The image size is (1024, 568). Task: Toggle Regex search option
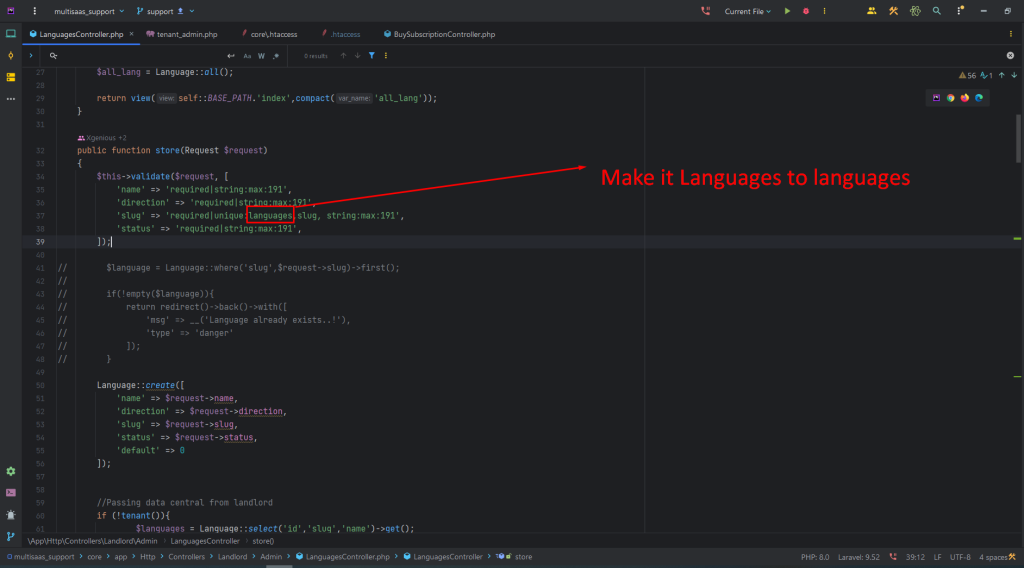(276, 56)
